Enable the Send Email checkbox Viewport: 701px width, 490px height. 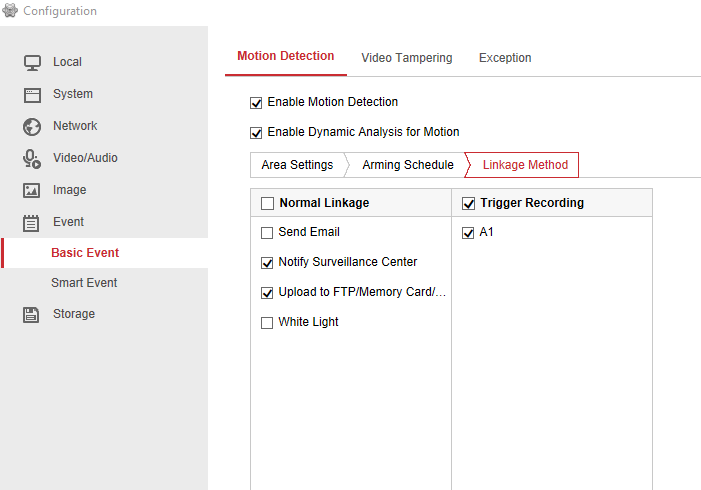pos(267,233)
